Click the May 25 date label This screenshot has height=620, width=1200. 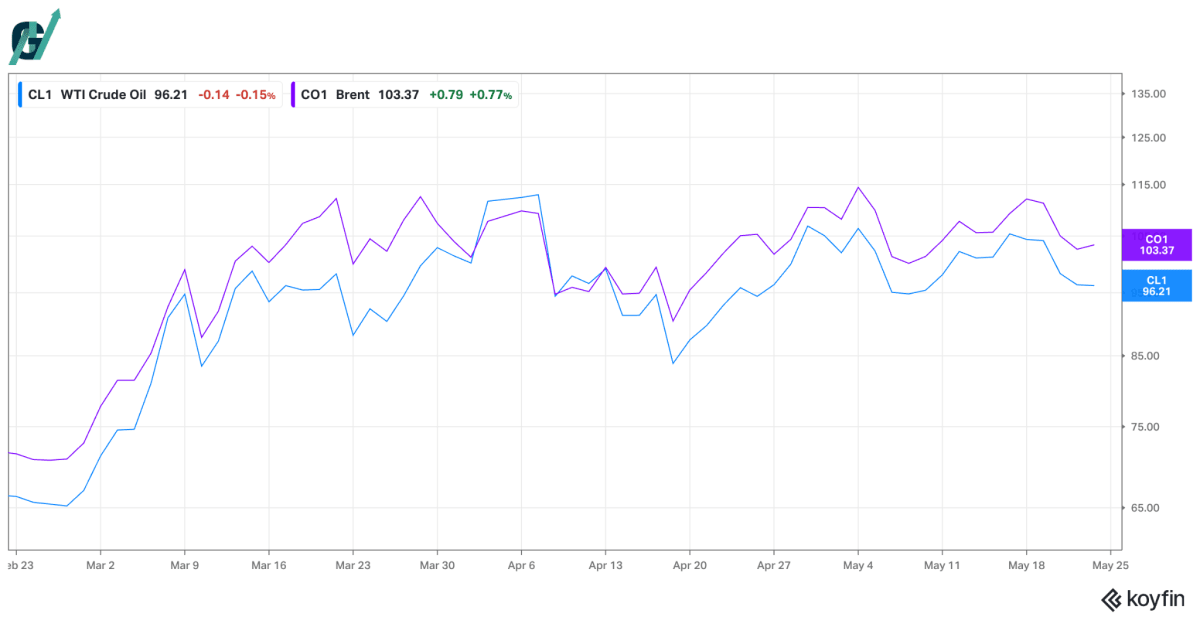point(1110,565)
